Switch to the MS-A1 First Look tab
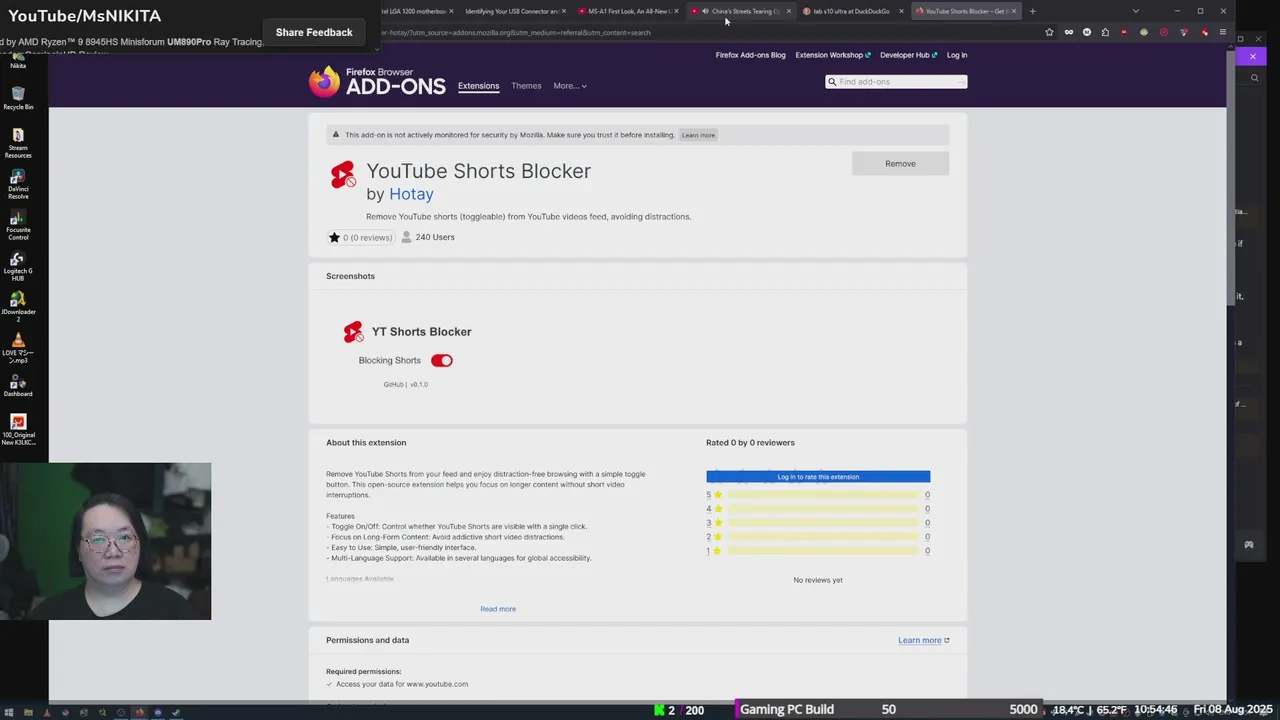This screenshot has width=1280, height=720. pyautogui.click(x=626, y=11)
